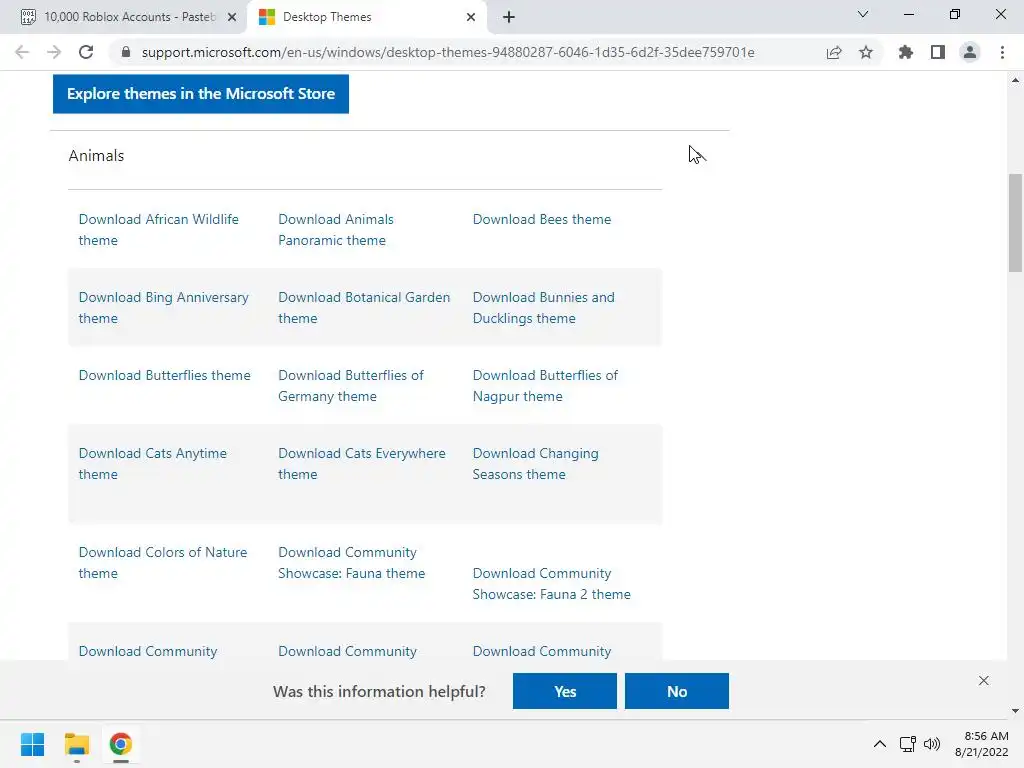Screen dimensions: 1024x768
Task: Download Community Showcase: Fauna 2 theme
Action: (x=552, y=584)
